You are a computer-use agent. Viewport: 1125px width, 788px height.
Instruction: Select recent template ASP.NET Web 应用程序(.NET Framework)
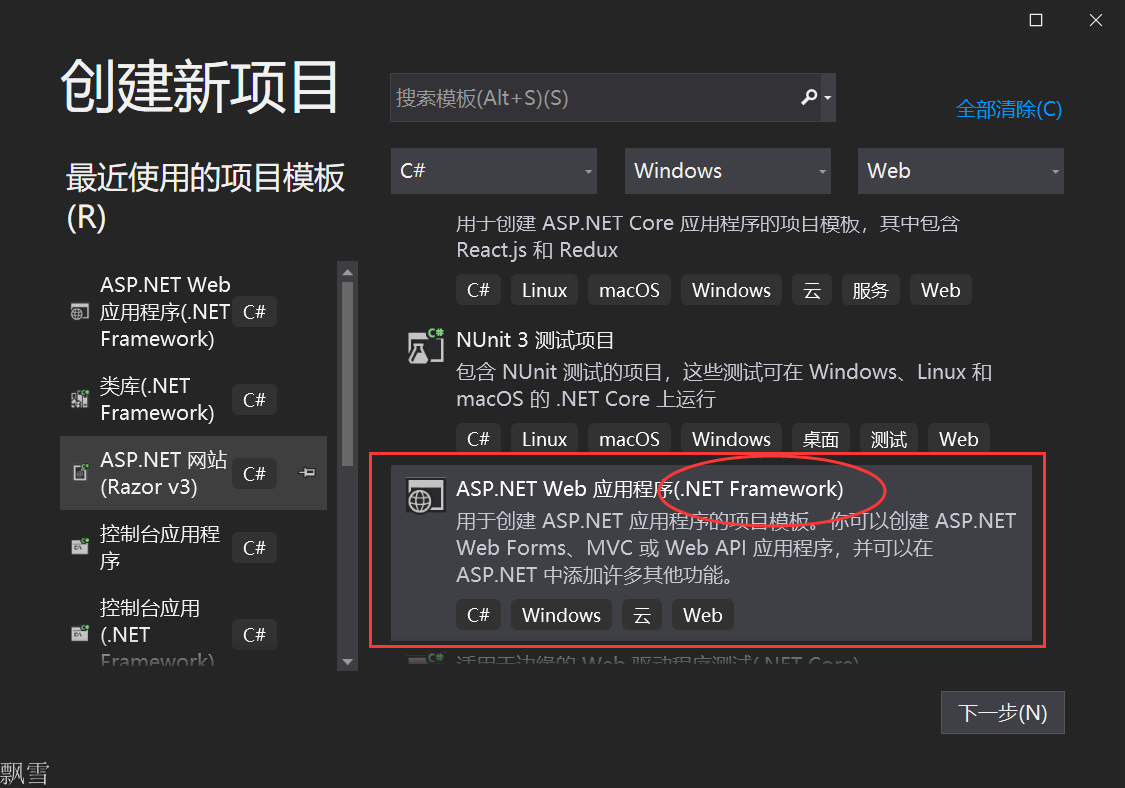(x=194, y=311)
